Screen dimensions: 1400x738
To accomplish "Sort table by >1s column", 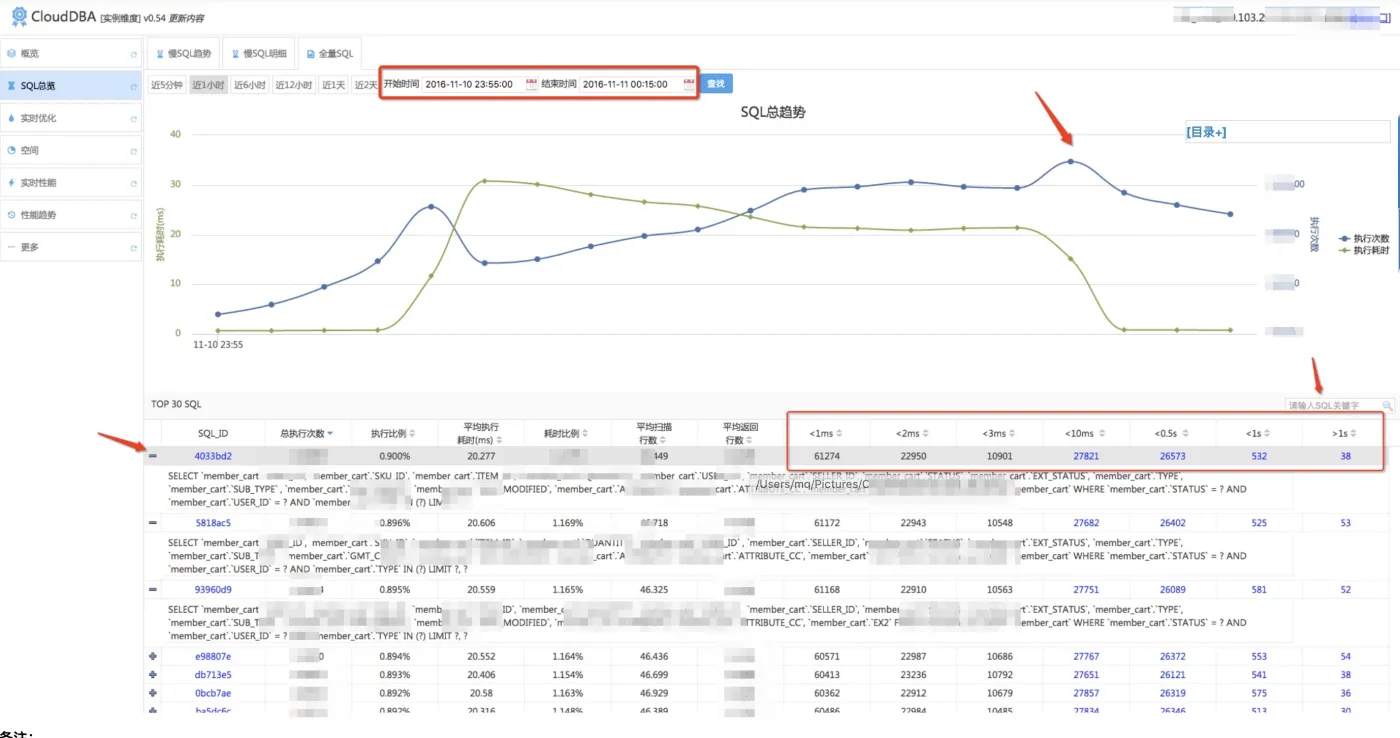I will (x=1355, y=433).
